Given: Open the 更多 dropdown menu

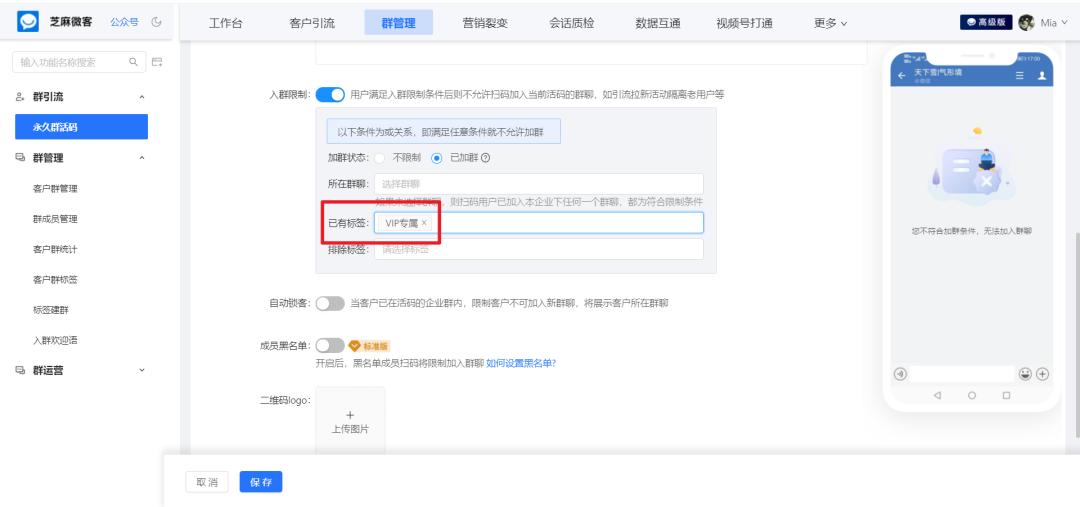Looking at the screenshot, I should pos(830,23).
